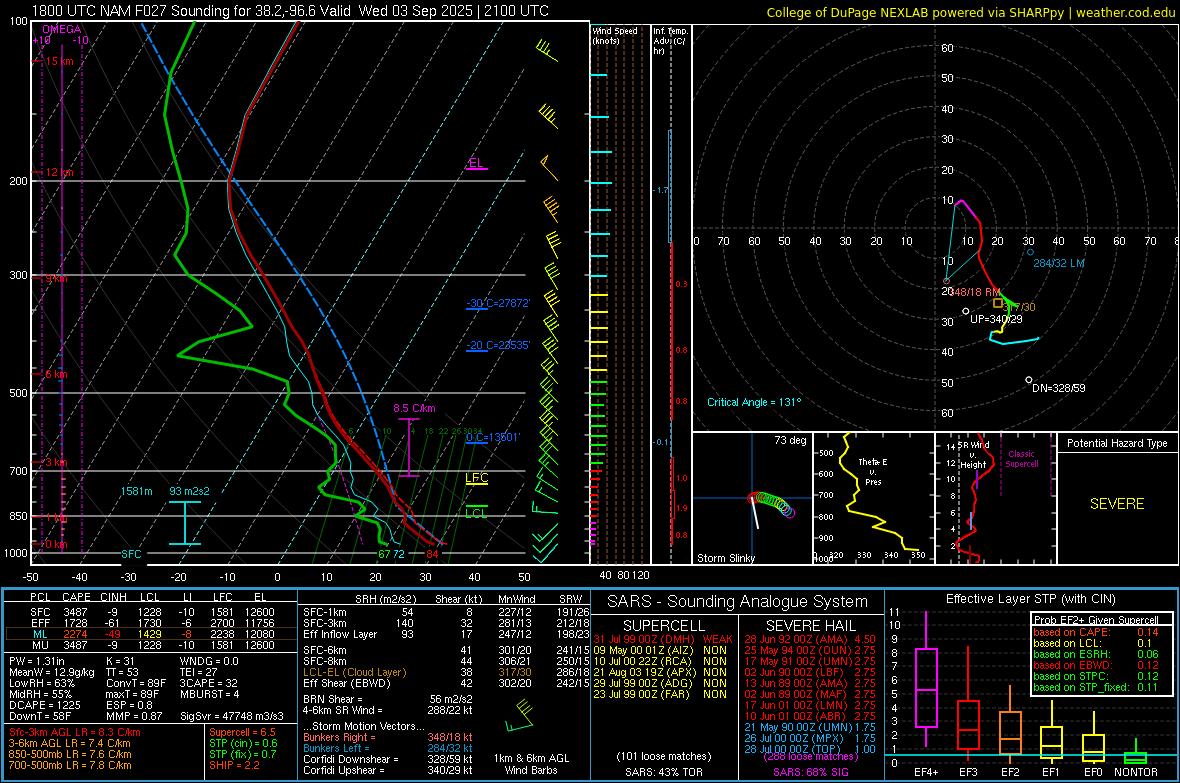Select the highlighted ML parcel row
This screenshot has width=1180, height=783.
pyautogui.click(x=151, y=634)
